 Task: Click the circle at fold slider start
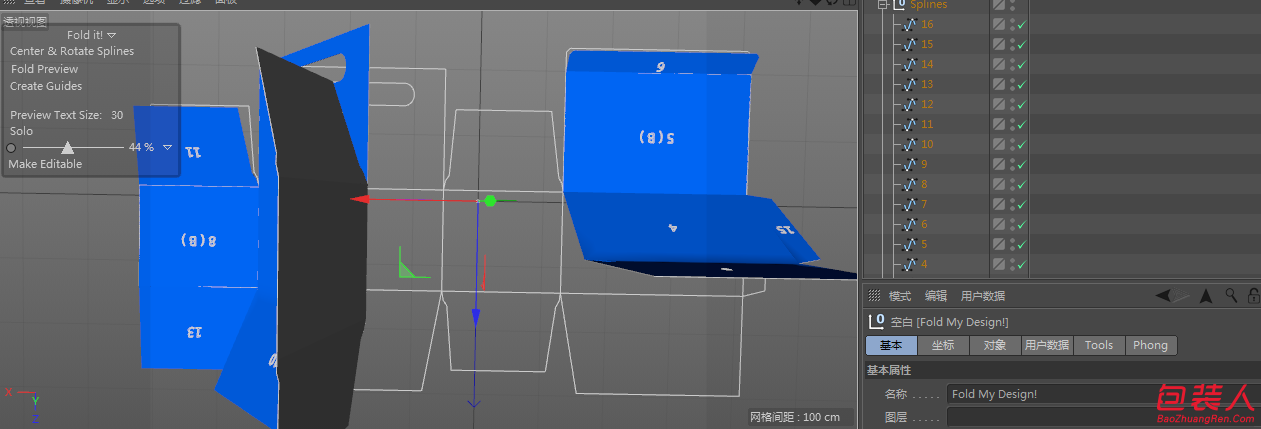[x=11, y=148]
